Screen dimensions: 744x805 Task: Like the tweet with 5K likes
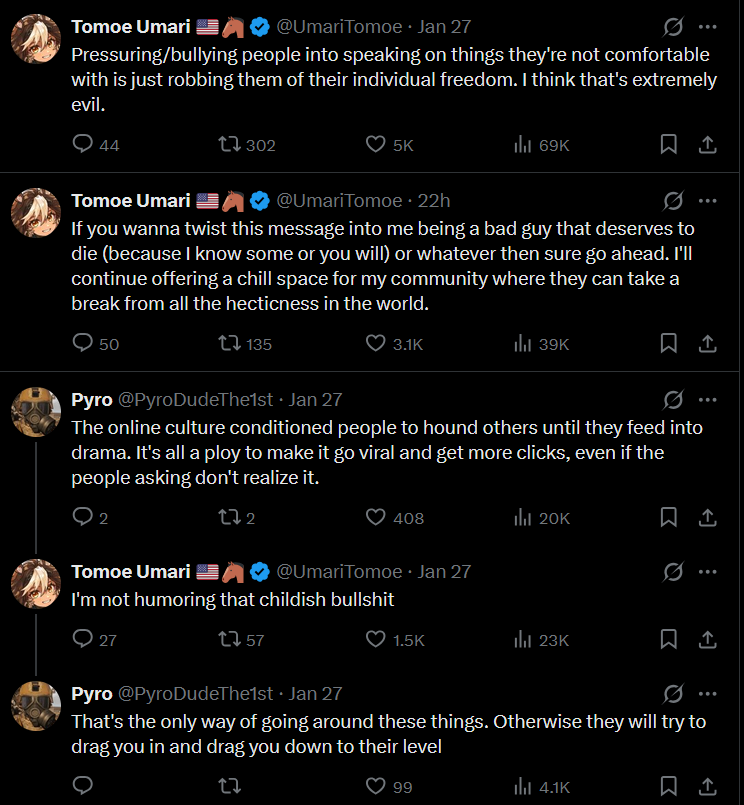click(x=376, y=144)
